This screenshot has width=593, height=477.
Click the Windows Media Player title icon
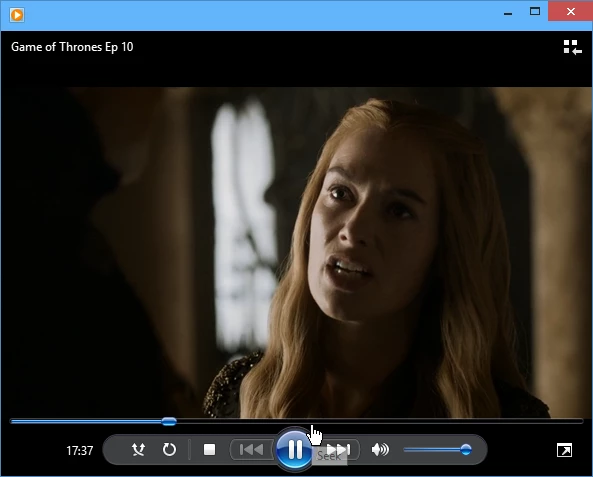pos(17,15)
